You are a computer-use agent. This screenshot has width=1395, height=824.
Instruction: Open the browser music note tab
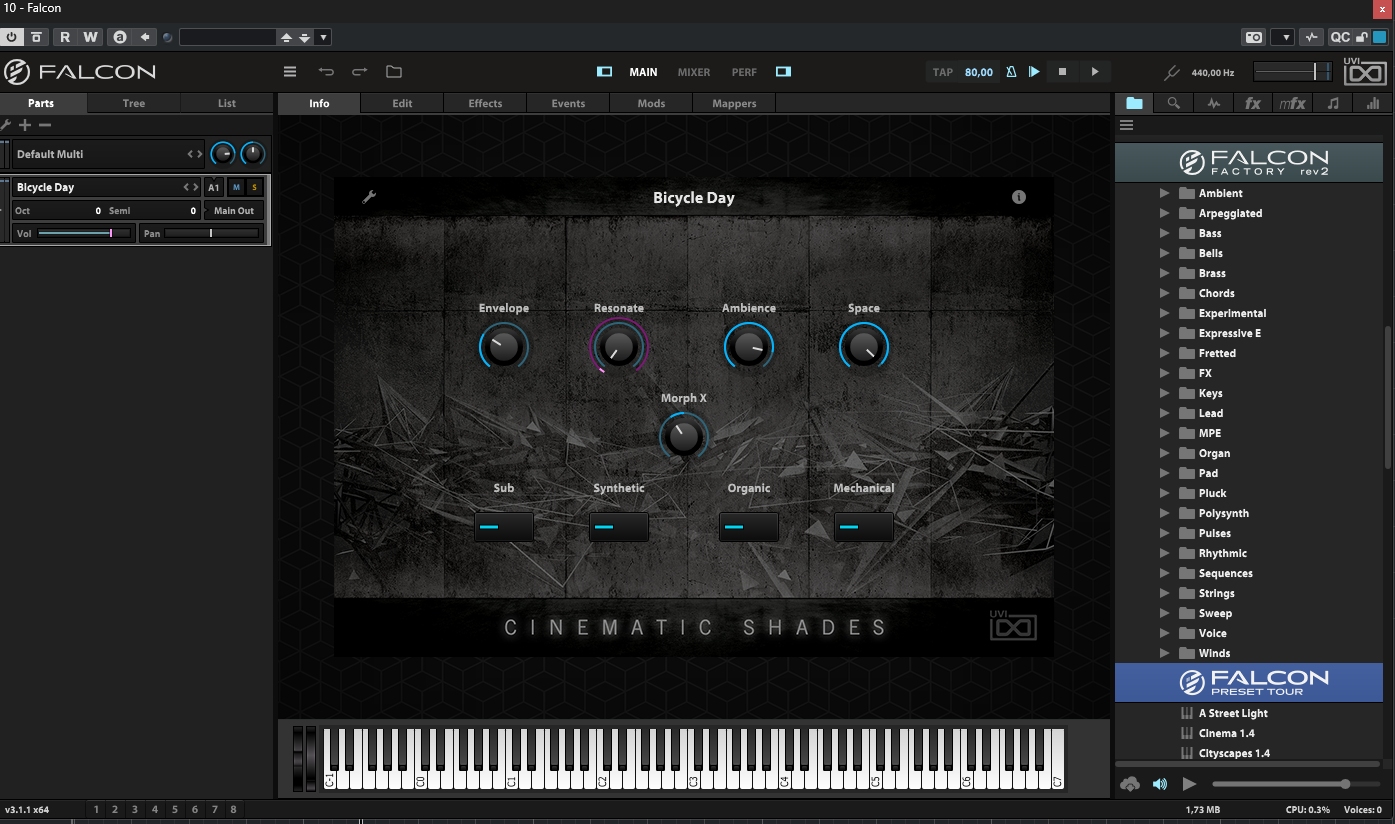1333,103
